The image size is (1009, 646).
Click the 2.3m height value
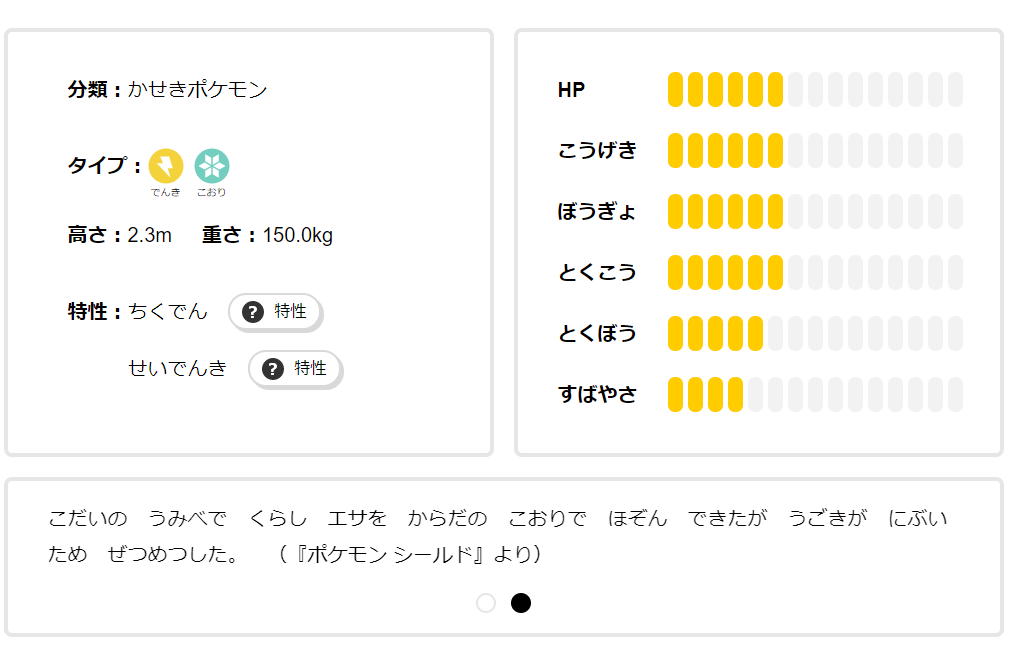pos(150,236)
